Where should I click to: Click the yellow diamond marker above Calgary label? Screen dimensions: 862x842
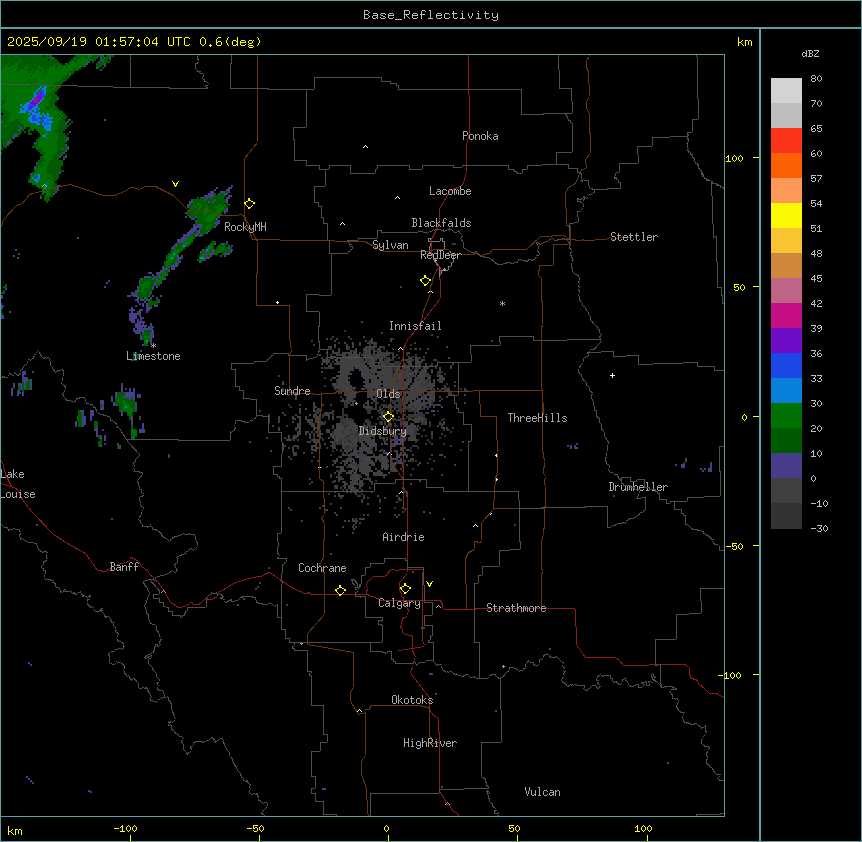[x=405, y=589]
